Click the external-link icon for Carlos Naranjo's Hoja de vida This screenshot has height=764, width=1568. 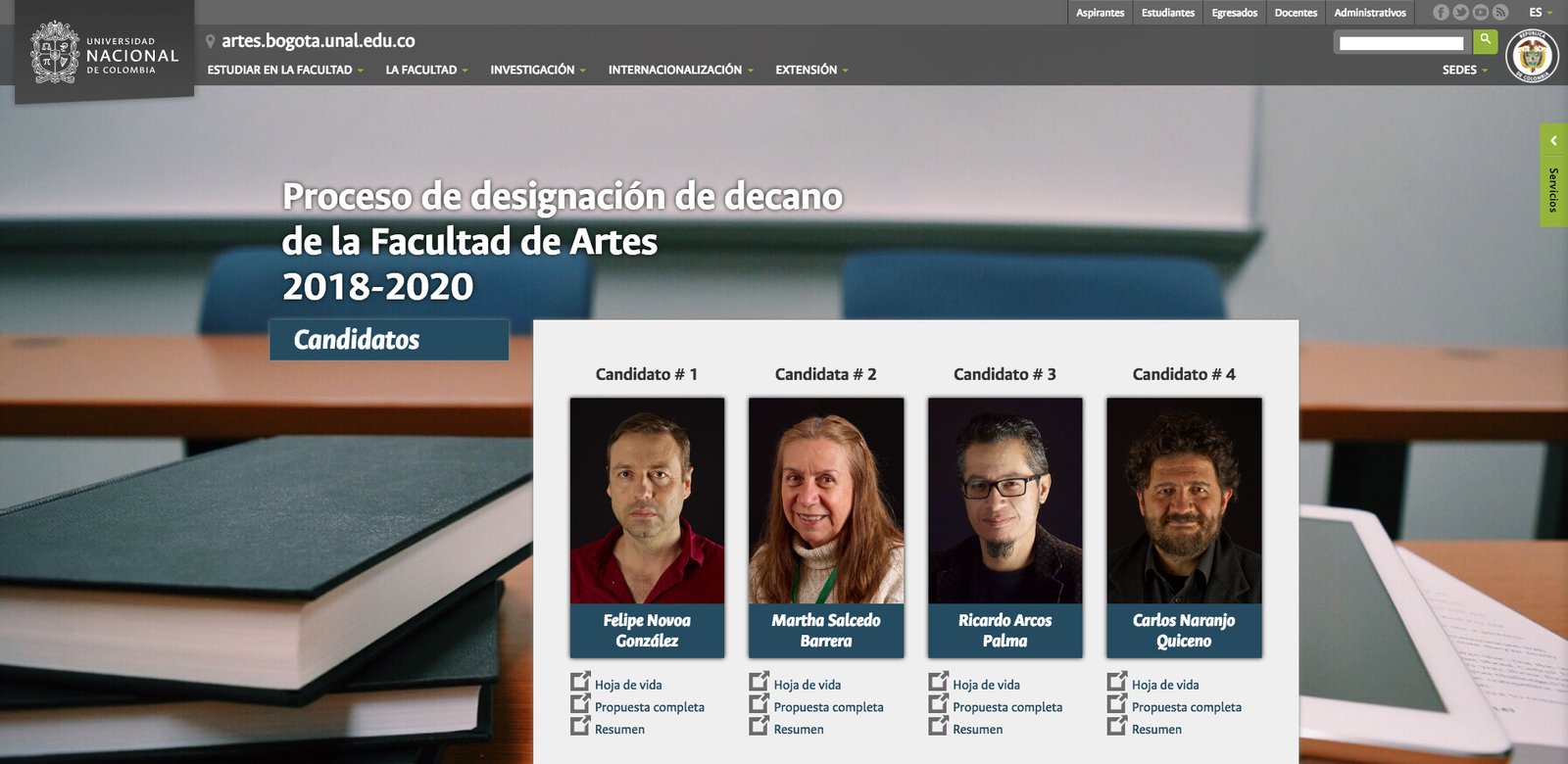click(x=1117, y=681)
